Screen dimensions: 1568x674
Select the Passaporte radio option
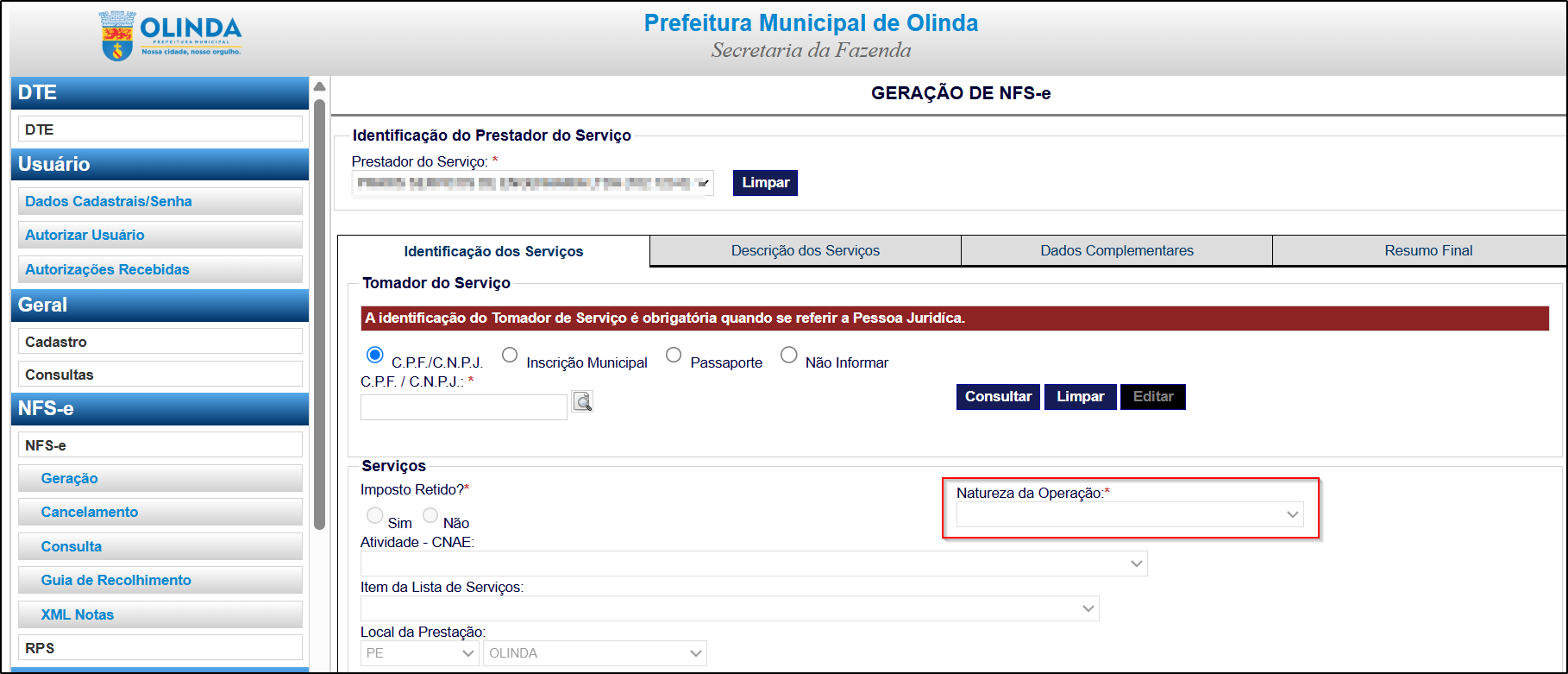click(x=674, y=355)
